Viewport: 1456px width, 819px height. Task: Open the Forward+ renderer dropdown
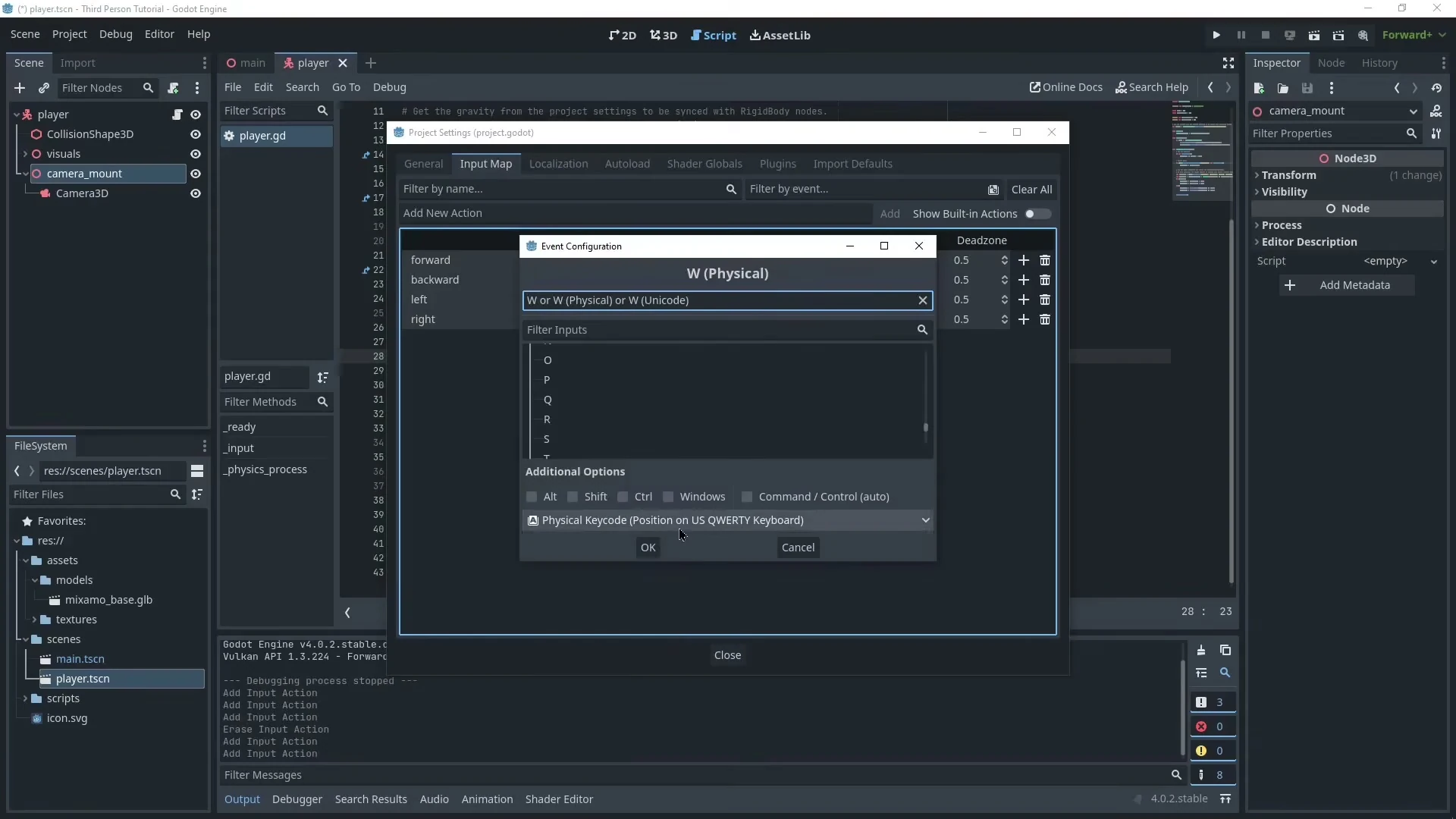click(1414, 35)
